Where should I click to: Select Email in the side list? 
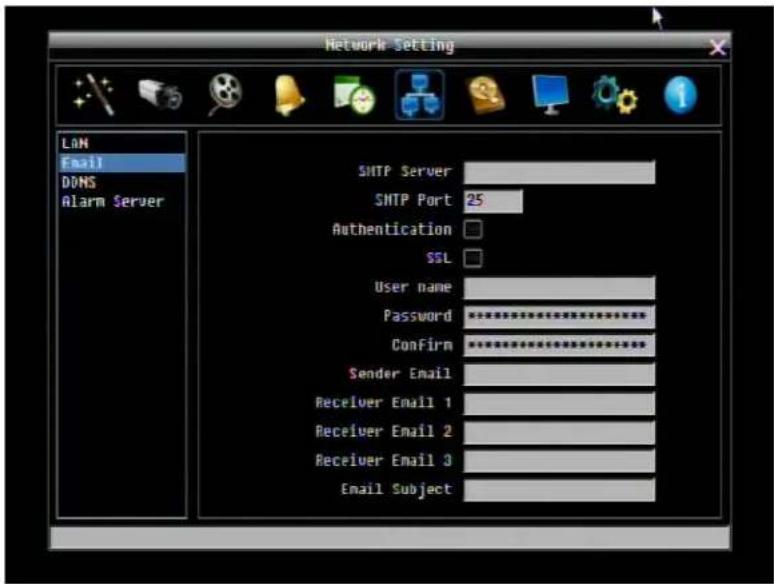click(122, 163)
